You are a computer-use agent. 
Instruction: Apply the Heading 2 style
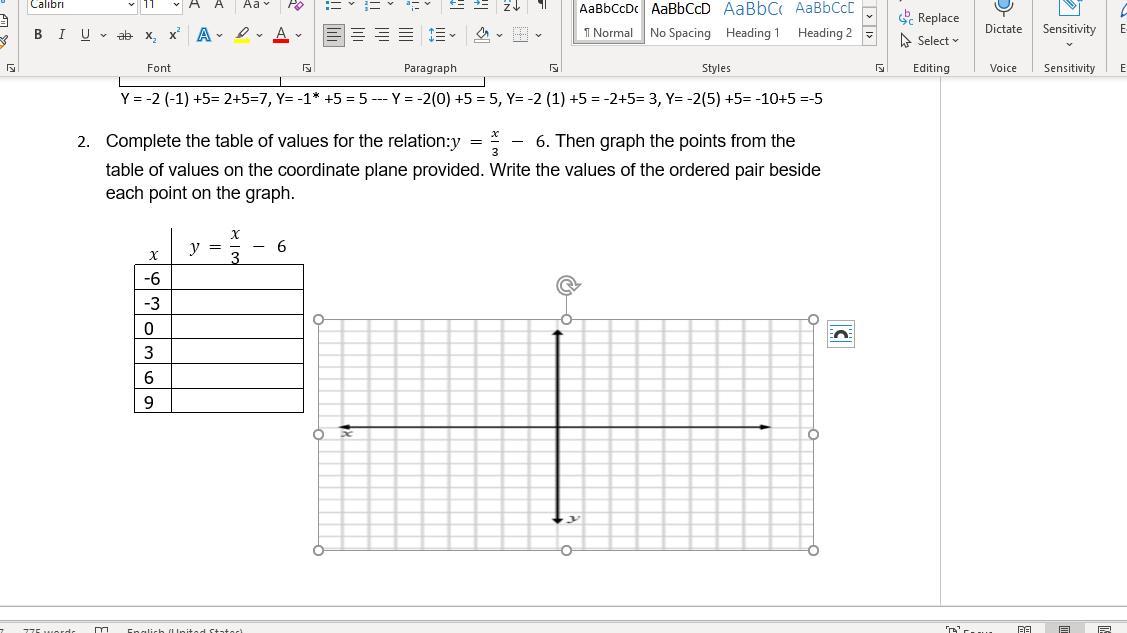[x=824, y=22]
